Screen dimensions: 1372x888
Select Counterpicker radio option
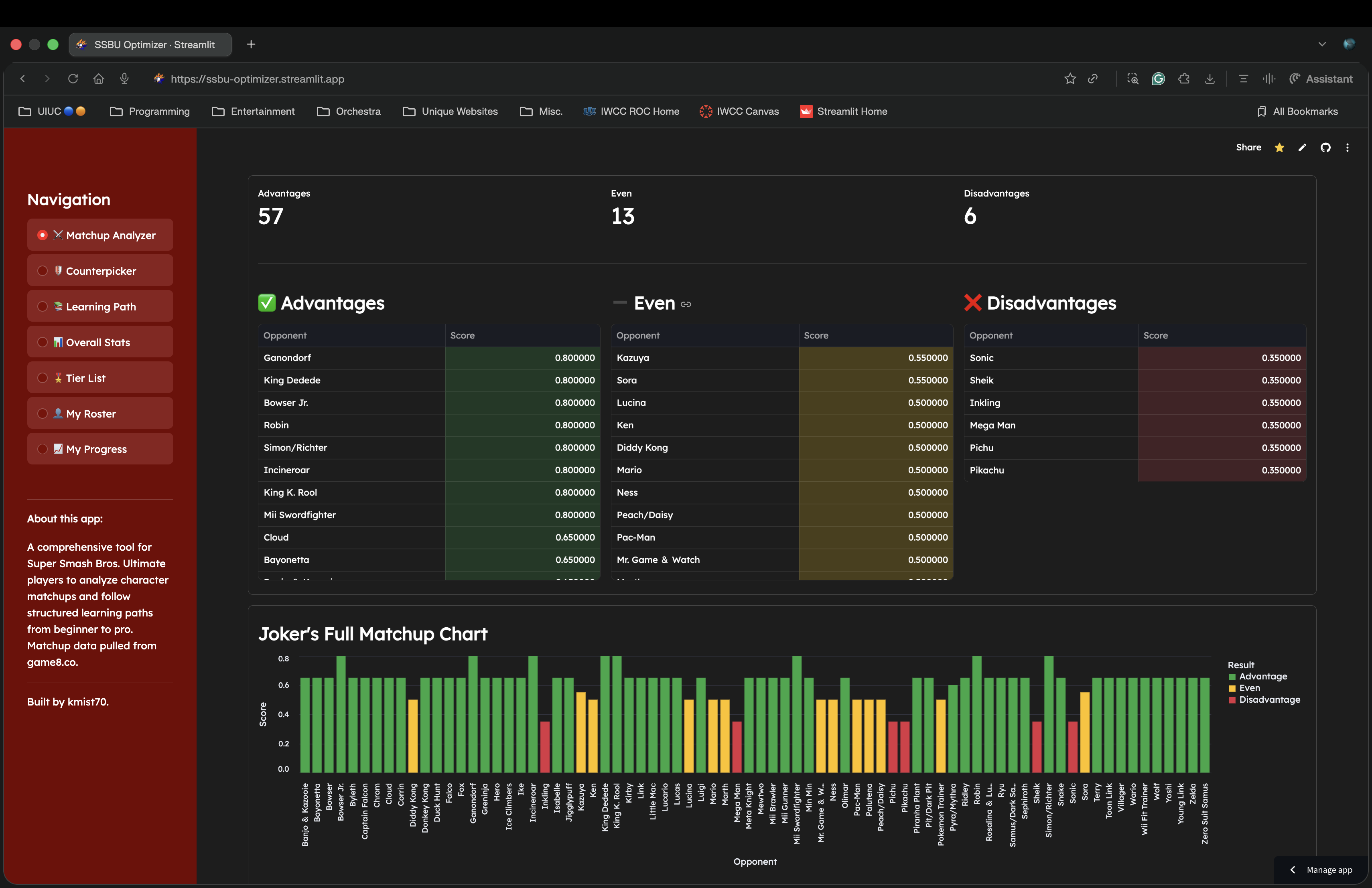click(x=100, y=271)
